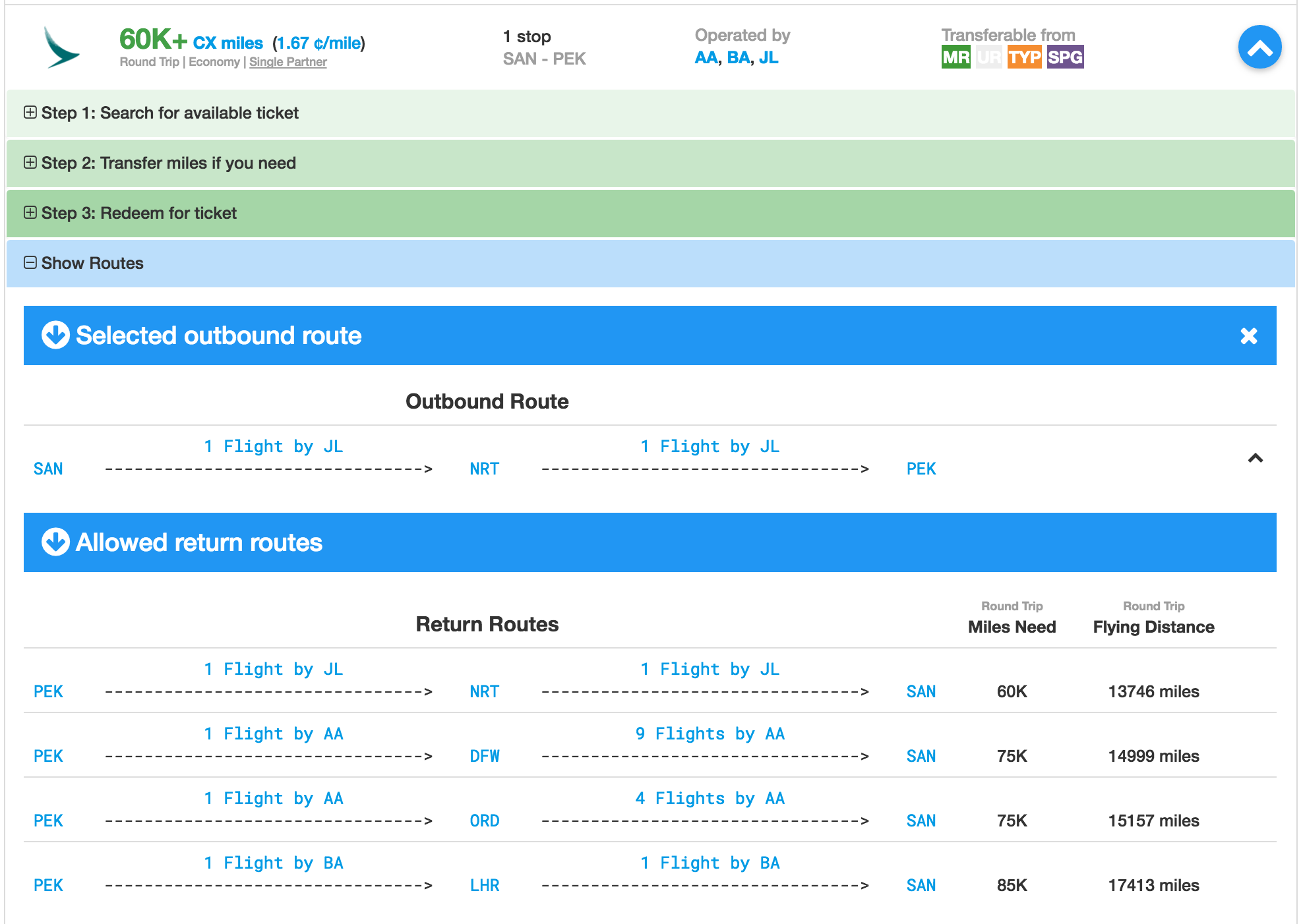Image resolution: width=1303 pixels, height=924 pixels.
Task: Click PEK origin in the LHR return row
Action: coord(48,885)
